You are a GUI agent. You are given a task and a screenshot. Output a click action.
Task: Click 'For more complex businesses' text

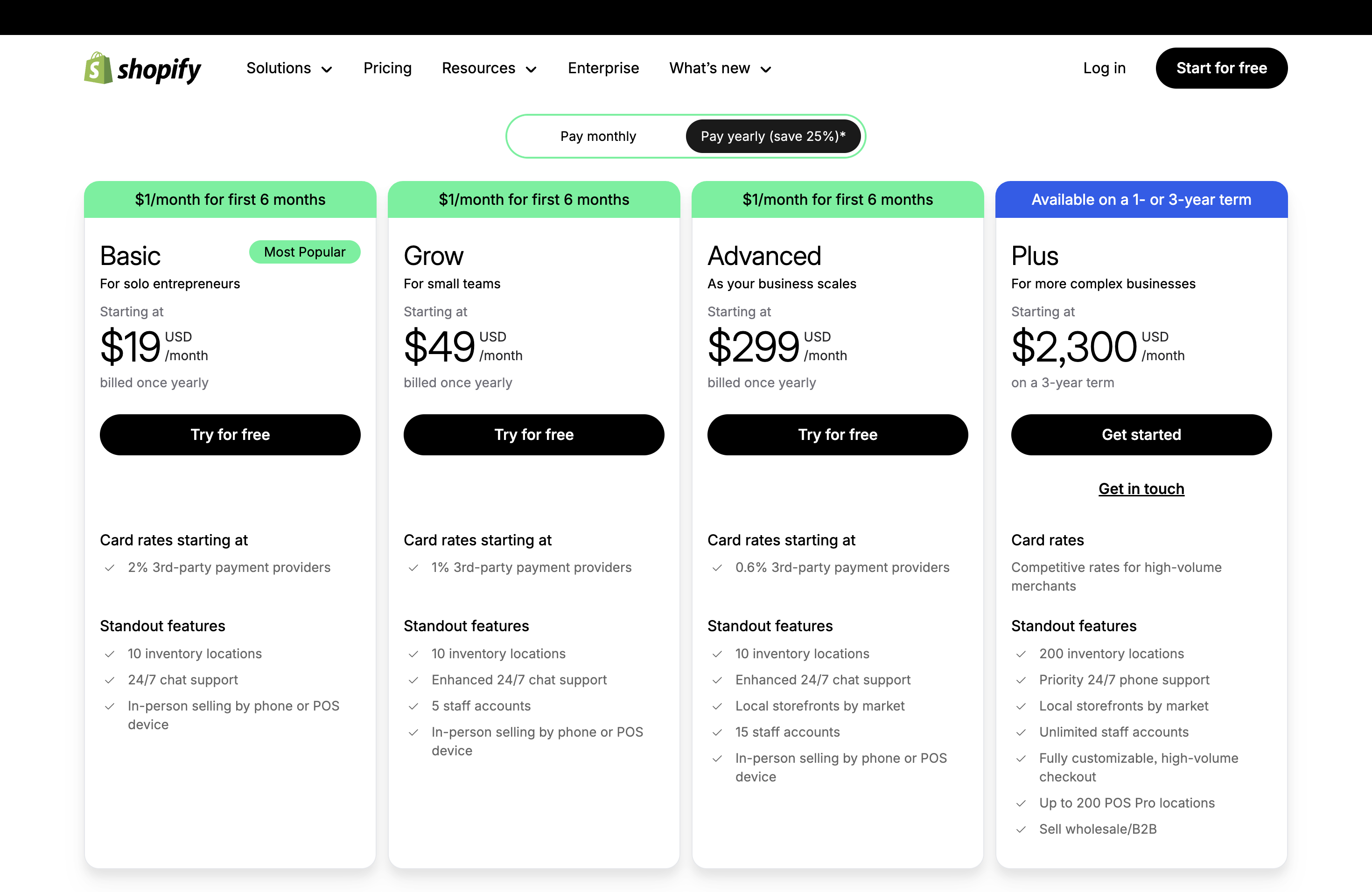(x=1103, y=284)
